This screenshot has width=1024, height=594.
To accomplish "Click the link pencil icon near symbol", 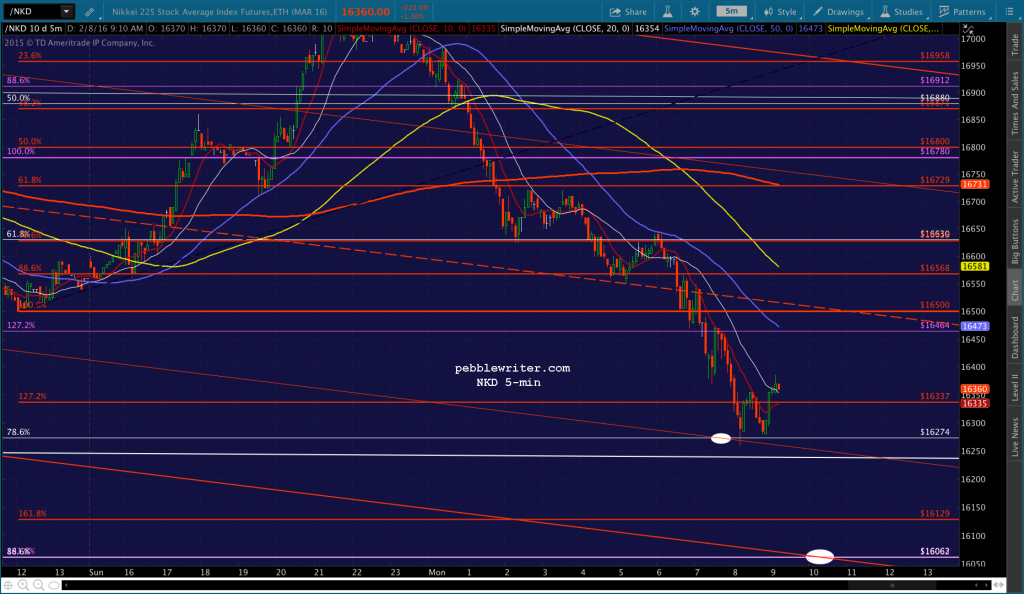I will 89,12.
